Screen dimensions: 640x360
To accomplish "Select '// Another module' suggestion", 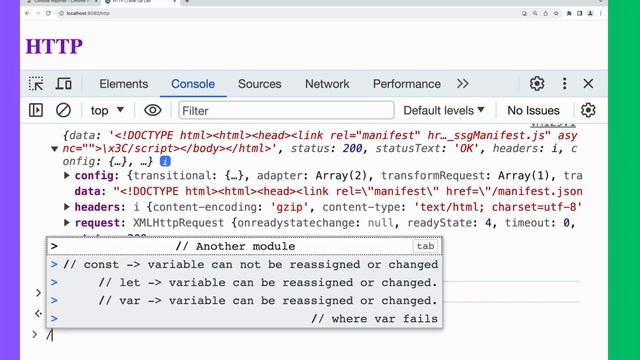I will pyautogui.click(x=244, y=246).
